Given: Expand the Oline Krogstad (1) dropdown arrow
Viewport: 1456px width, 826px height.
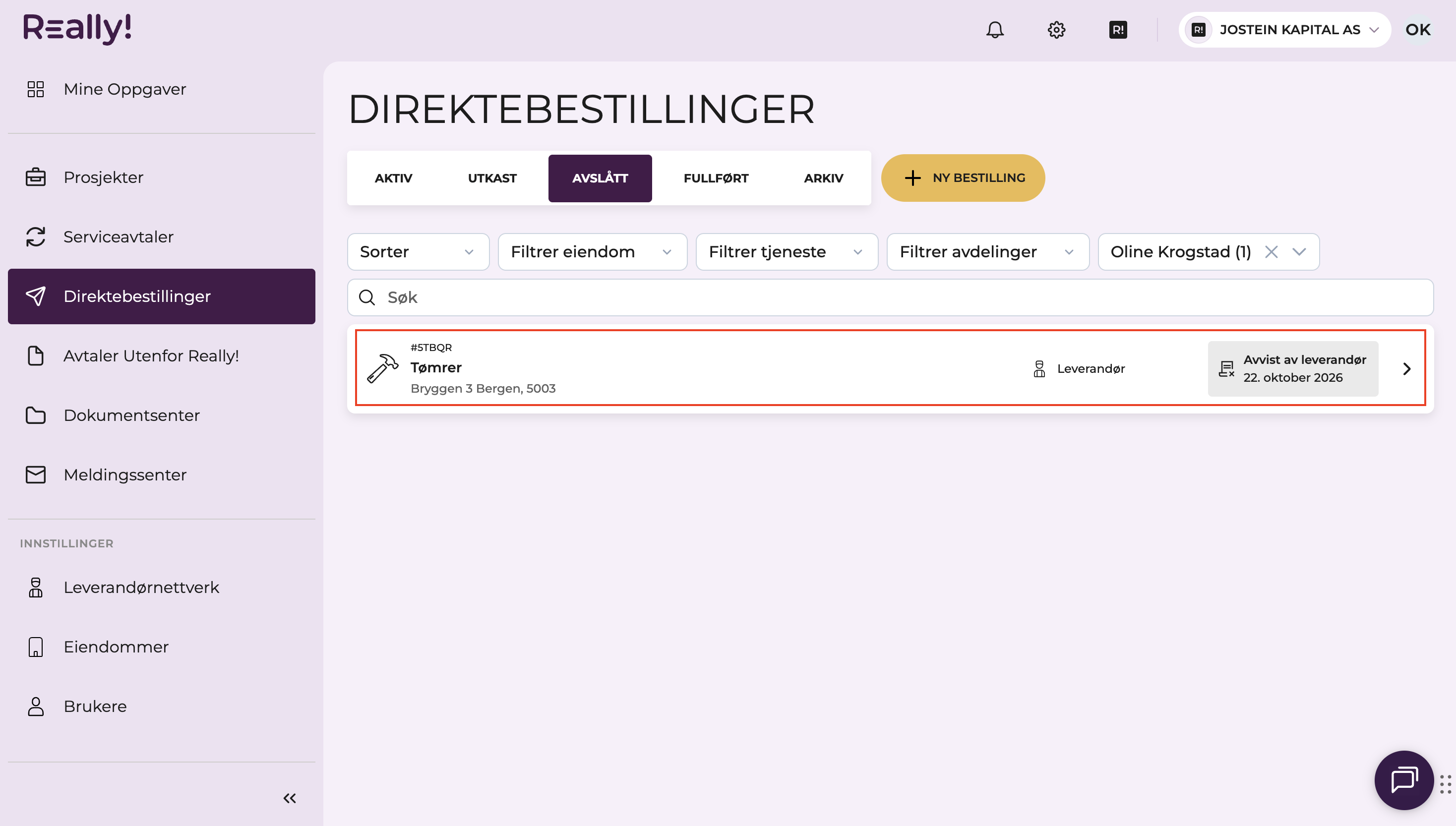Looking at the screenshot, I should pos(1299,252).
